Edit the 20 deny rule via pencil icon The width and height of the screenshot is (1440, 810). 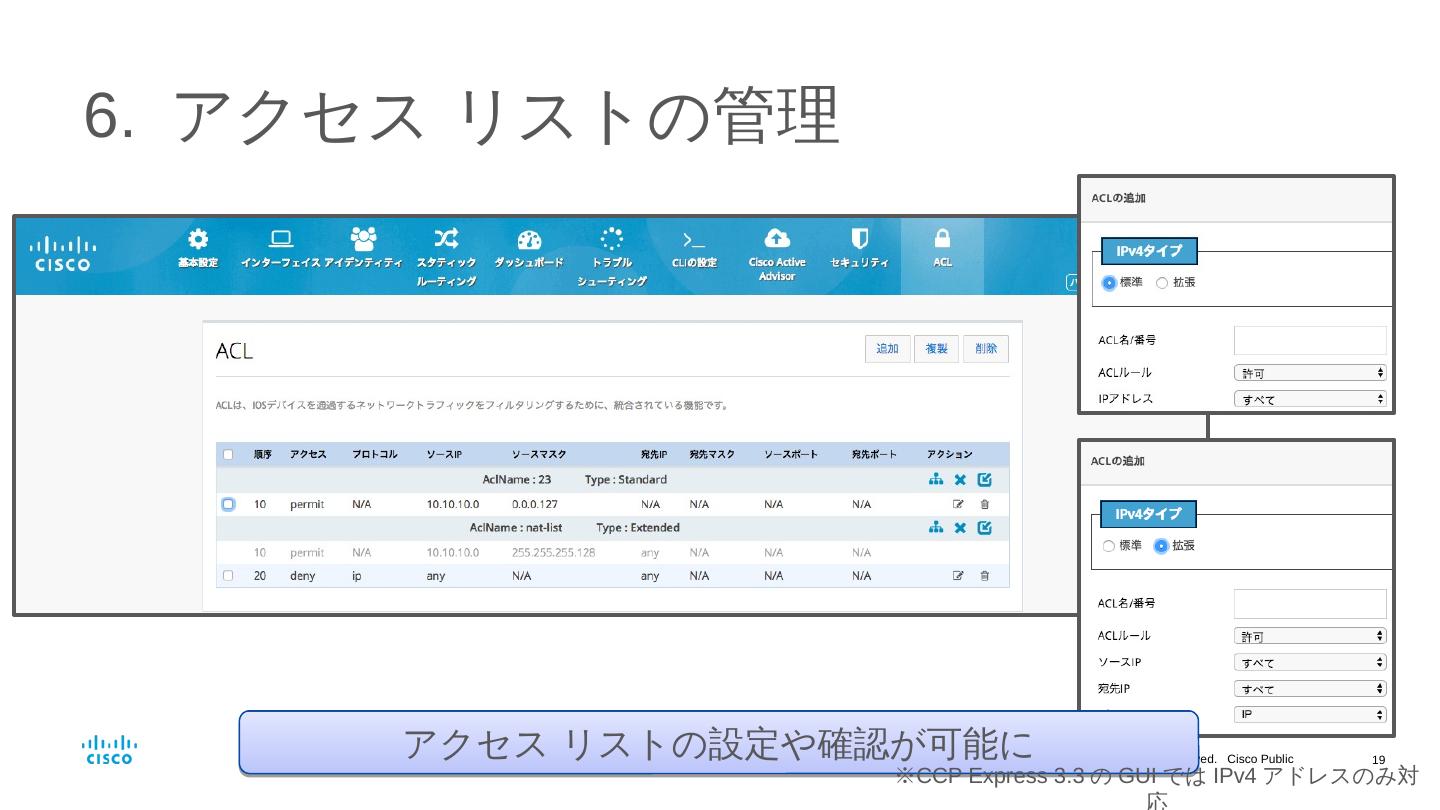pyautogui.click(x=959, y=576)
